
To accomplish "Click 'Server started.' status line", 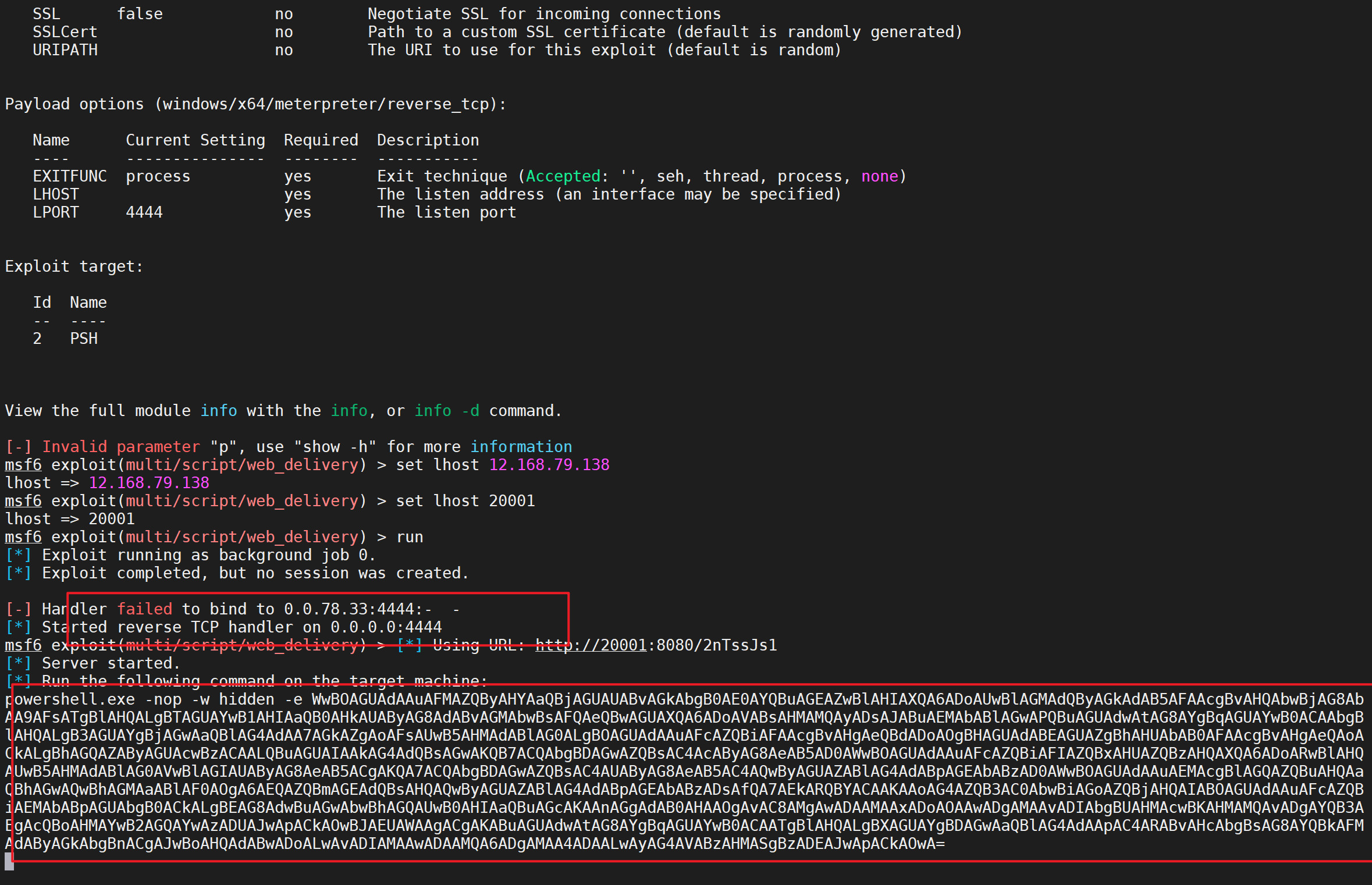I will (111, 663).
